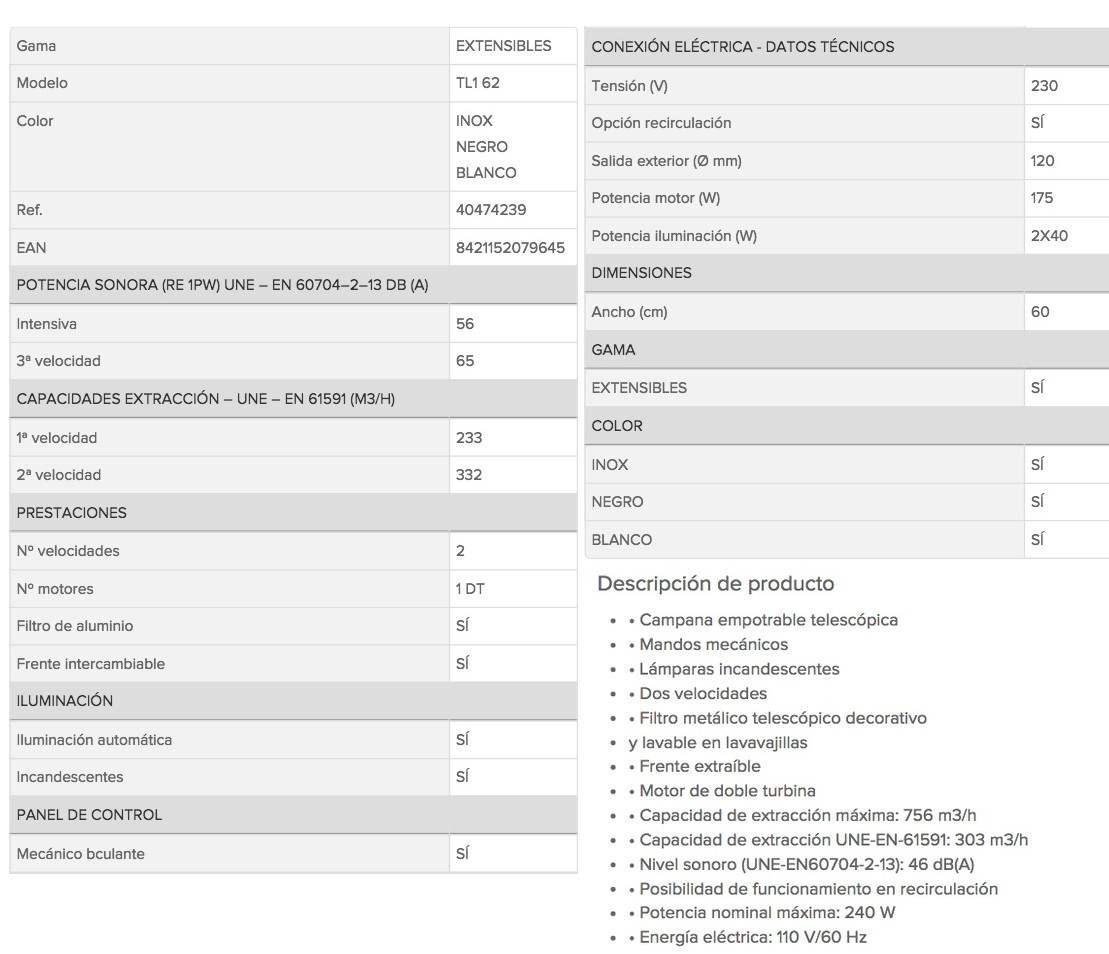Click the CONEXIÓN ELÉCTRICA - DATOS TÉCNICOS header

(x=847, y=47)
